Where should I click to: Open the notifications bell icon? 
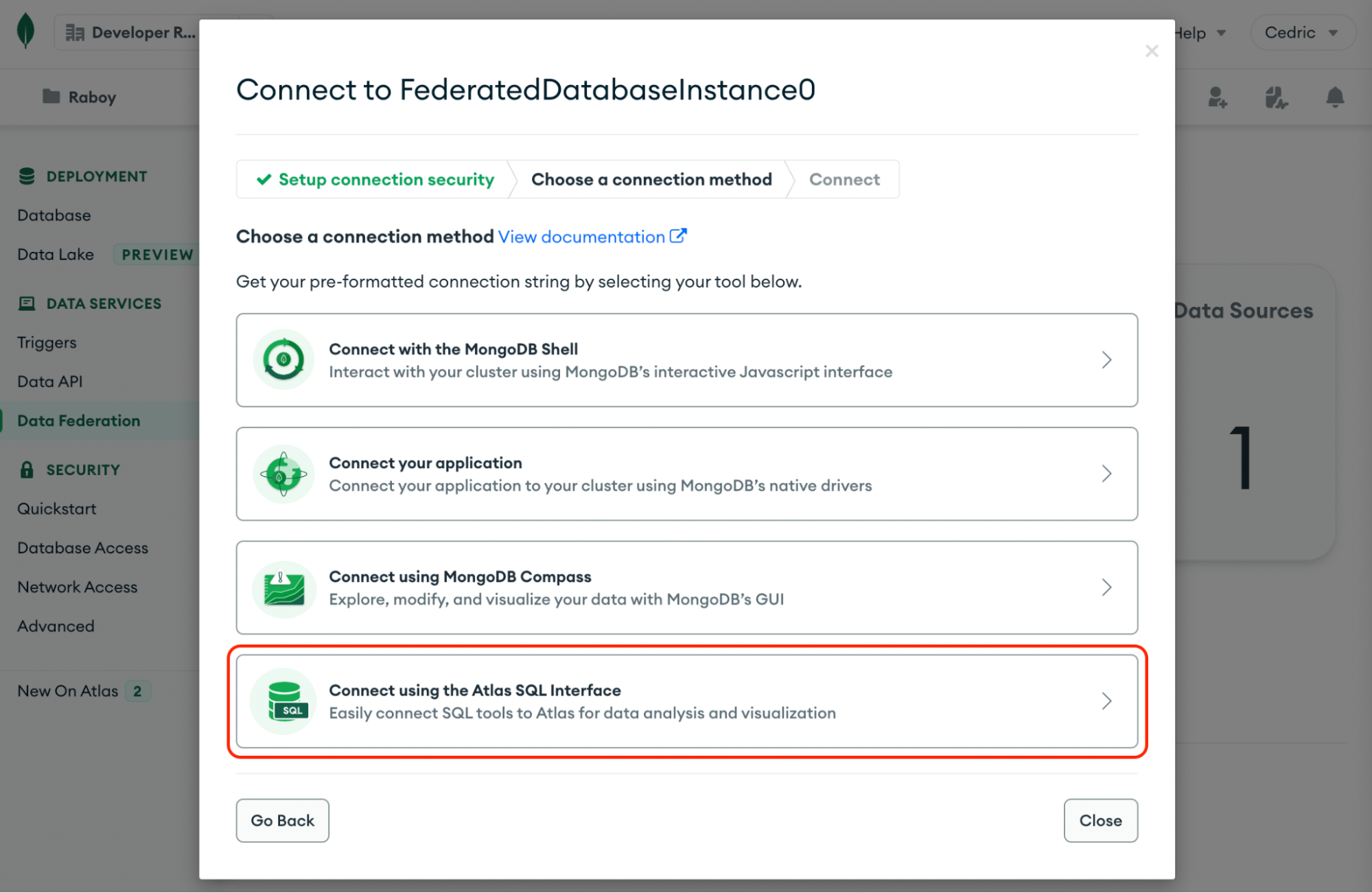1335,97
